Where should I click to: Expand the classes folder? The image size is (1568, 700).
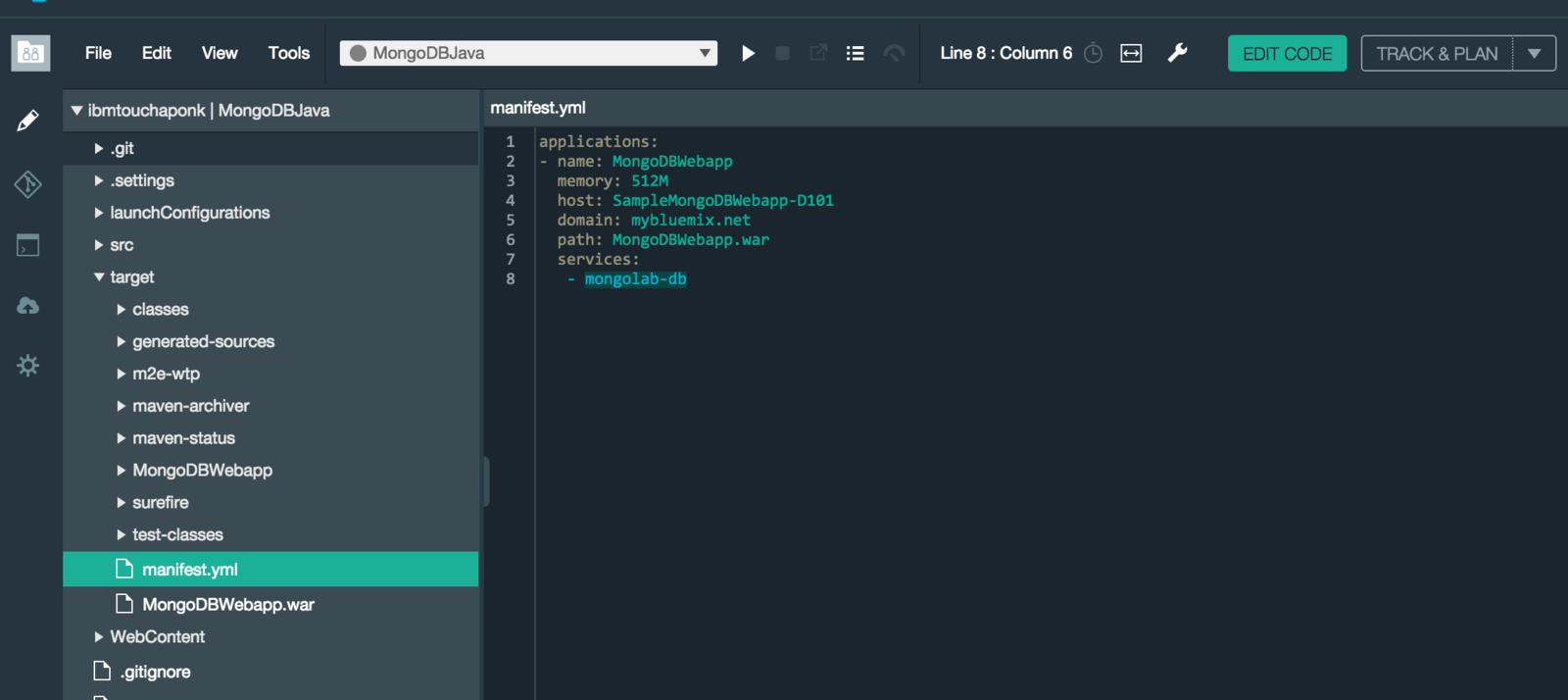(122, 309)
